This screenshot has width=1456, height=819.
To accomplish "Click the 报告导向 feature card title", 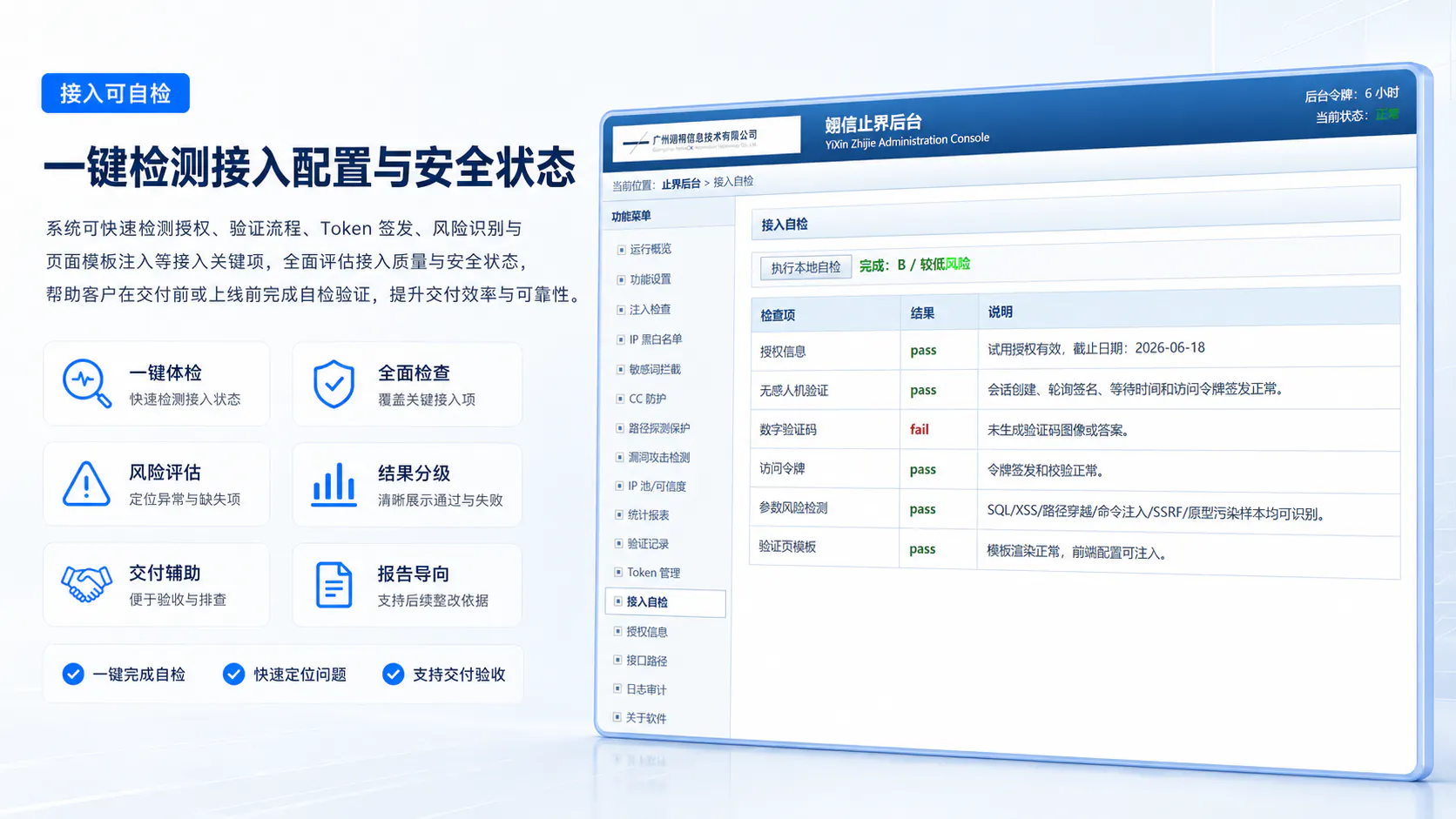I will [413, 574].
